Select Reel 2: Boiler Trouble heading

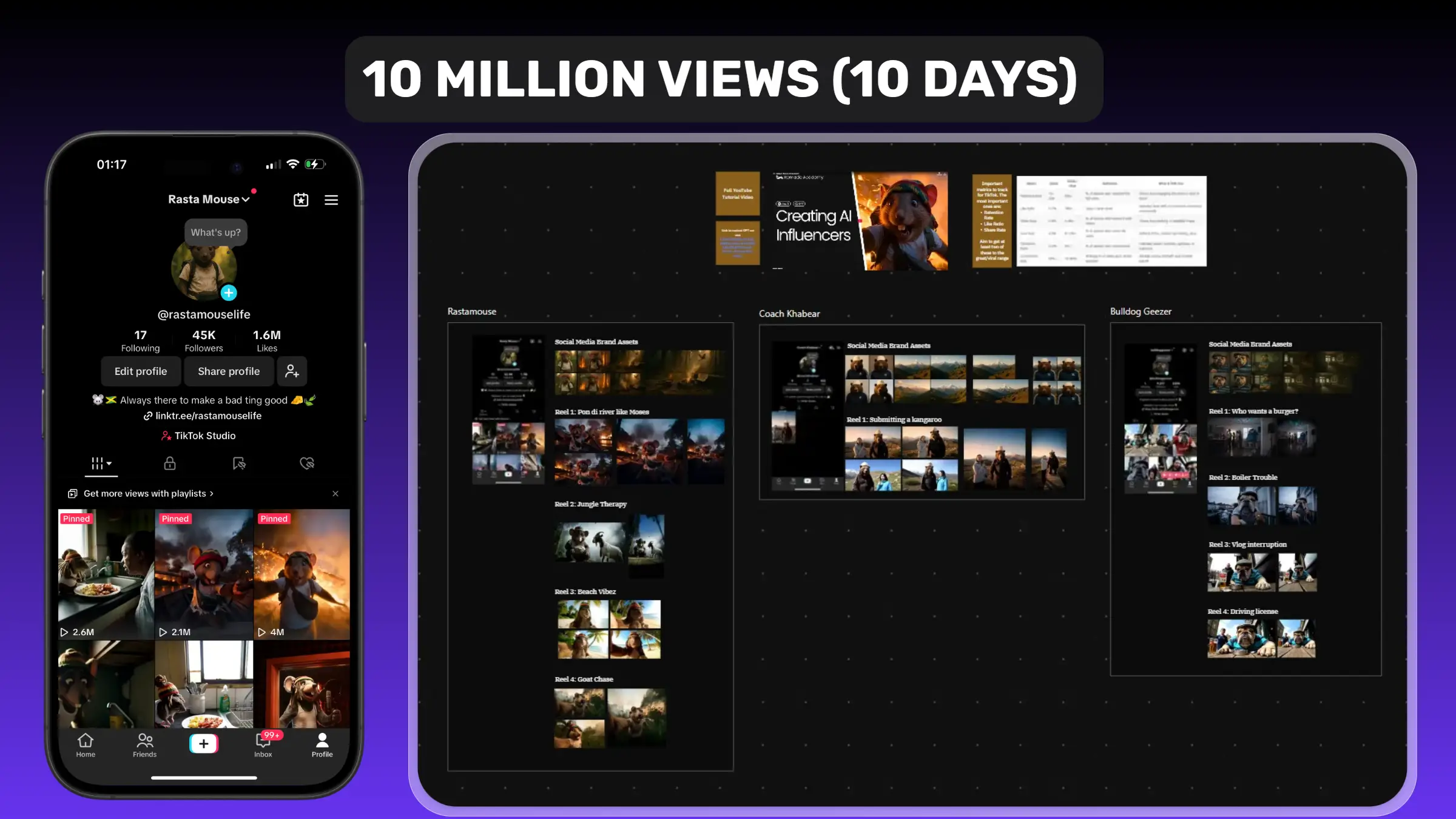point(1243,477)
